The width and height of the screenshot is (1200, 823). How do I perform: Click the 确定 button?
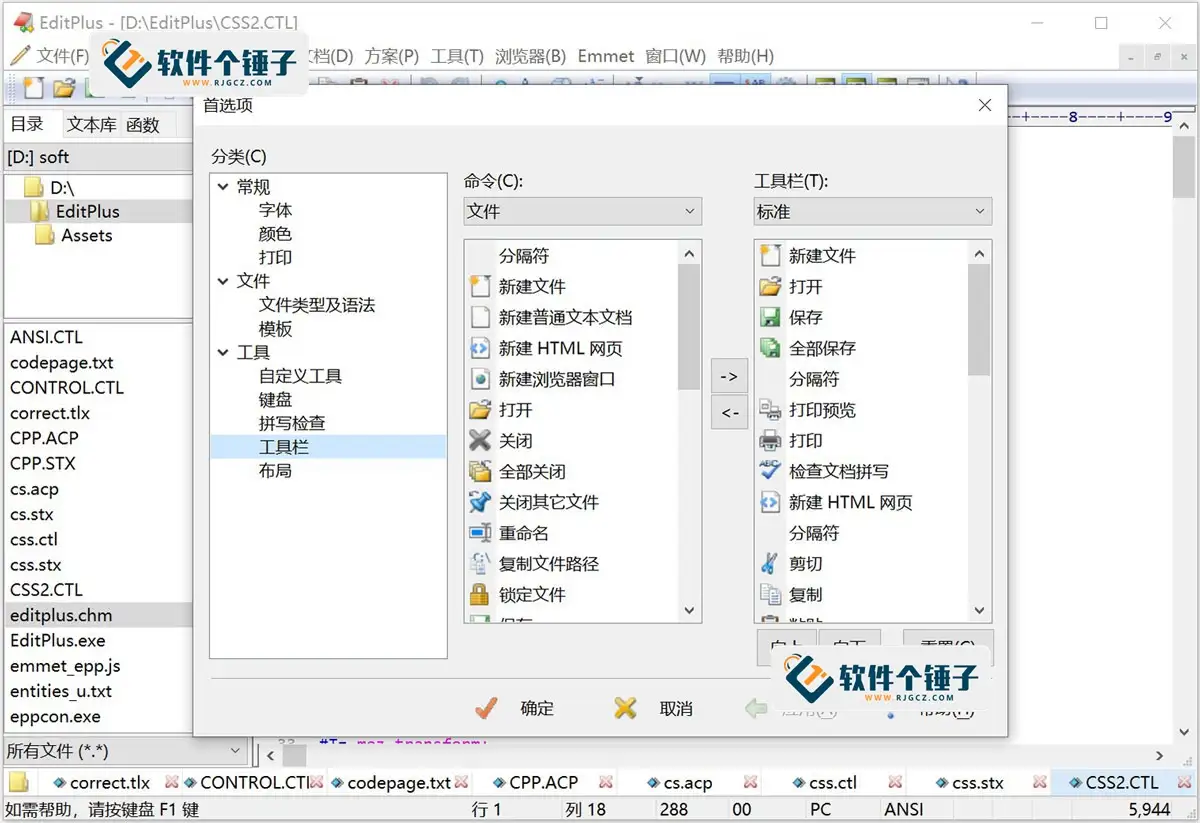(x=537, y=708)
